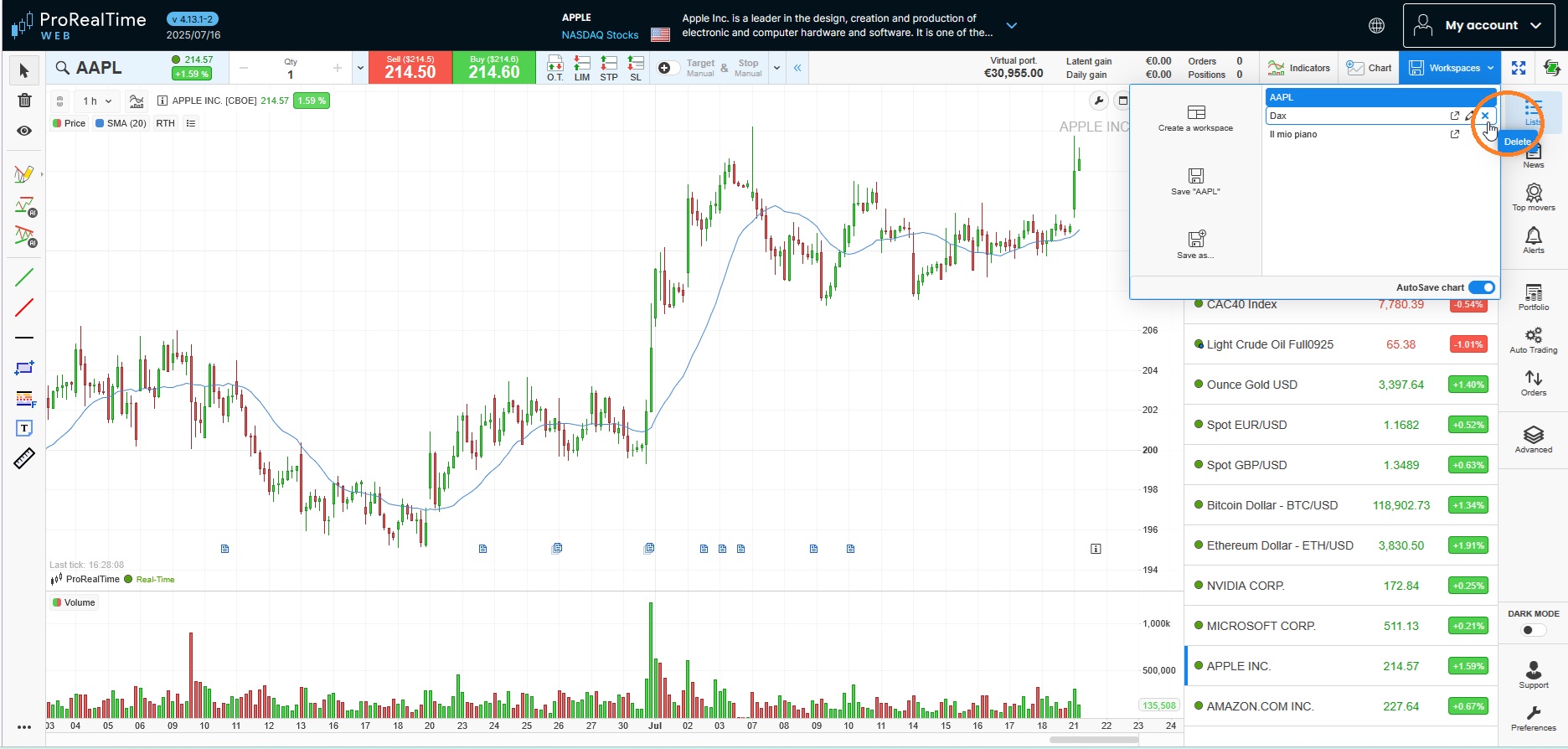This screenshot has width=1568, height=749.
Task: Open the Indicators menu
Action: pos(1299,68)
